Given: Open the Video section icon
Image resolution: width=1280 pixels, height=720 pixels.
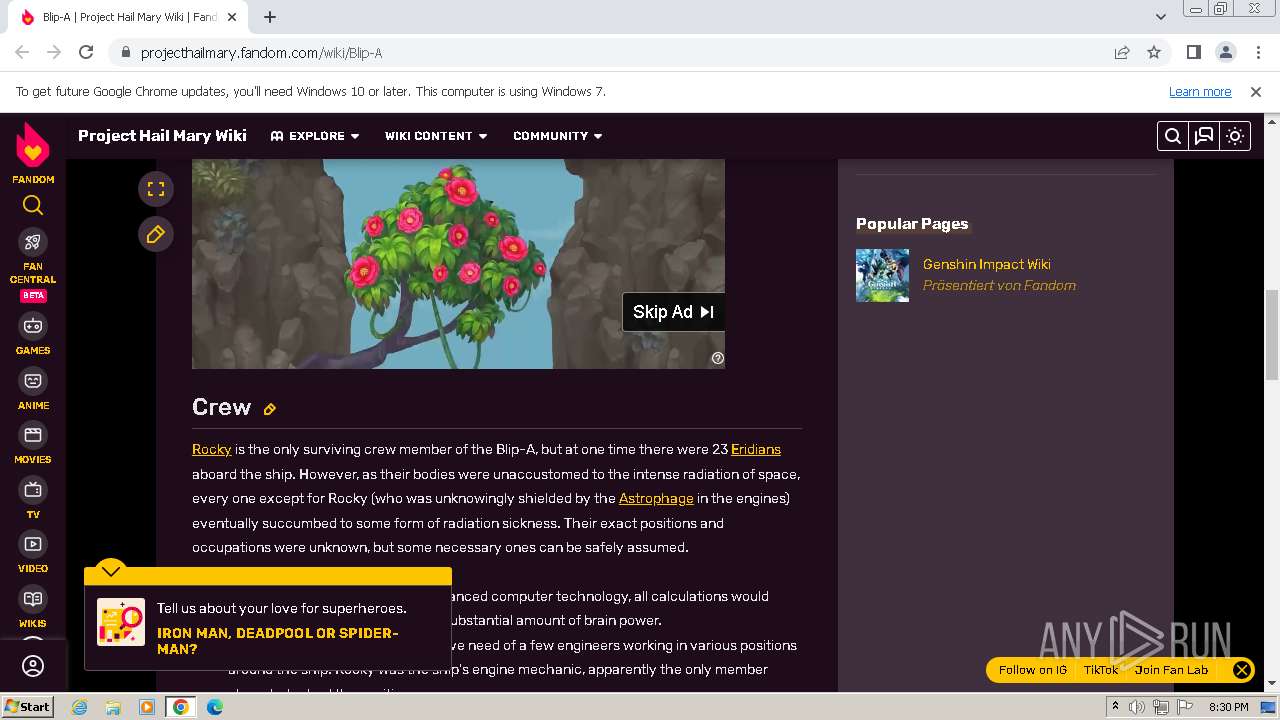Looking at the screenshot, I should pyautogui.click(x=33, y=544).
